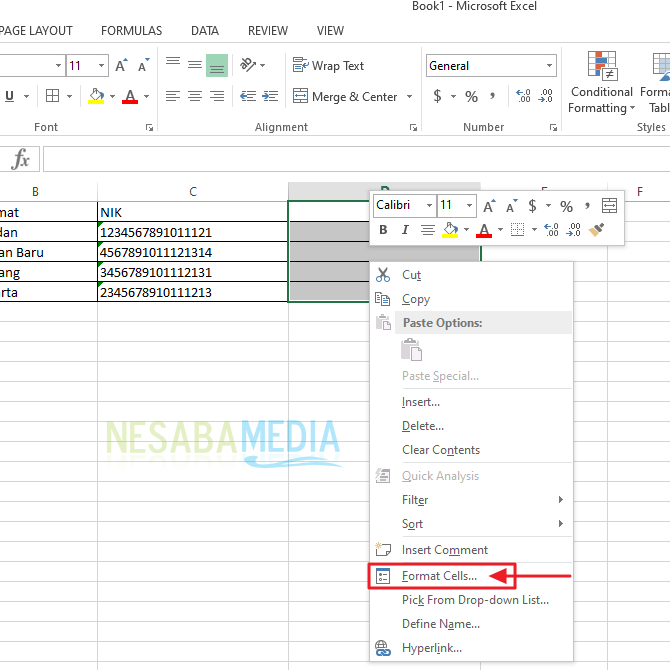
Task: Apply middle align in ribbon
Action: point(195,65)
